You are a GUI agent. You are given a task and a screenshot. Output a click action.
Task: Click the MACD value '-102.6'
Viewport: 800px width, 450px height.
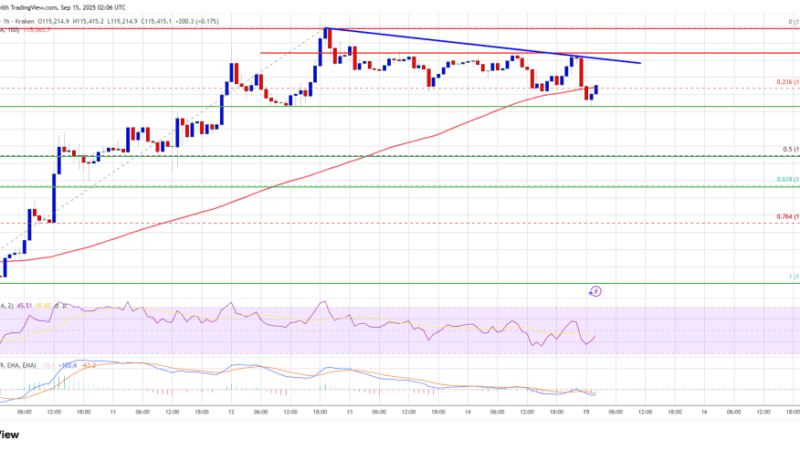pyautogui.click(x=68, y=365)
